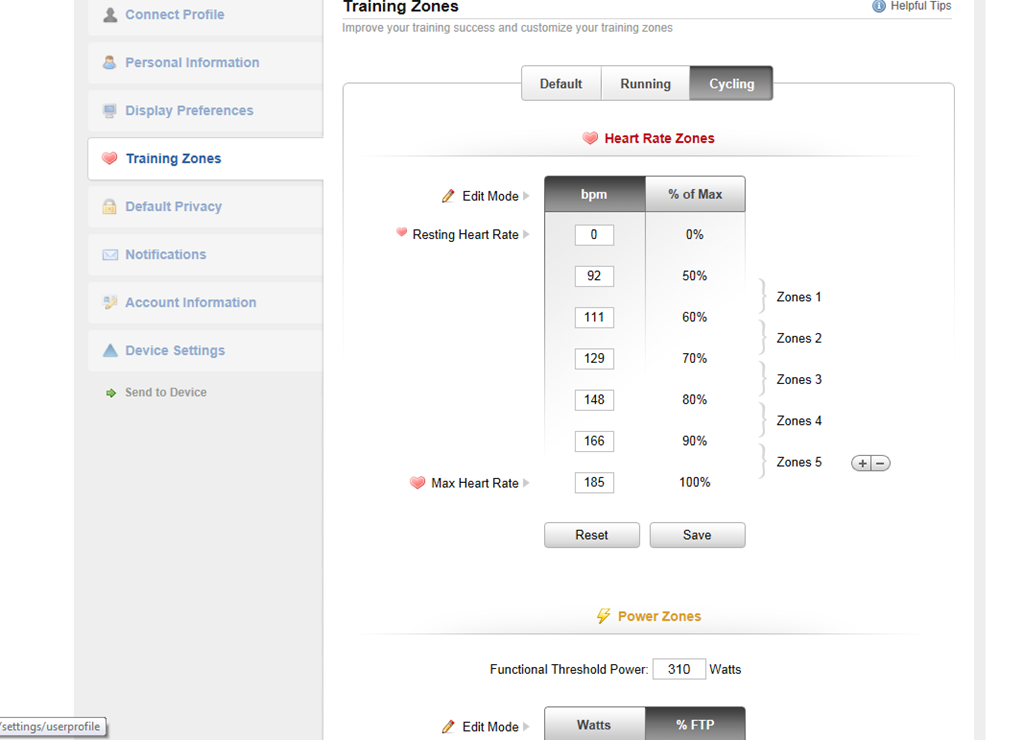Click the Max Heart Rate label
Image resolution: width=1024 pixels, height=740 pixels.
click(x=475, y=483)
